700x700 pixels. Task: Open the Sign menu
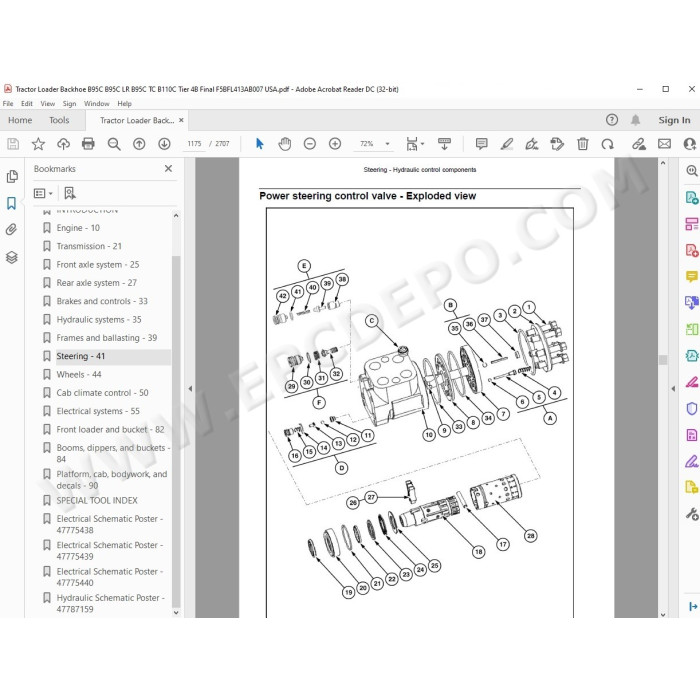(69, 104)
